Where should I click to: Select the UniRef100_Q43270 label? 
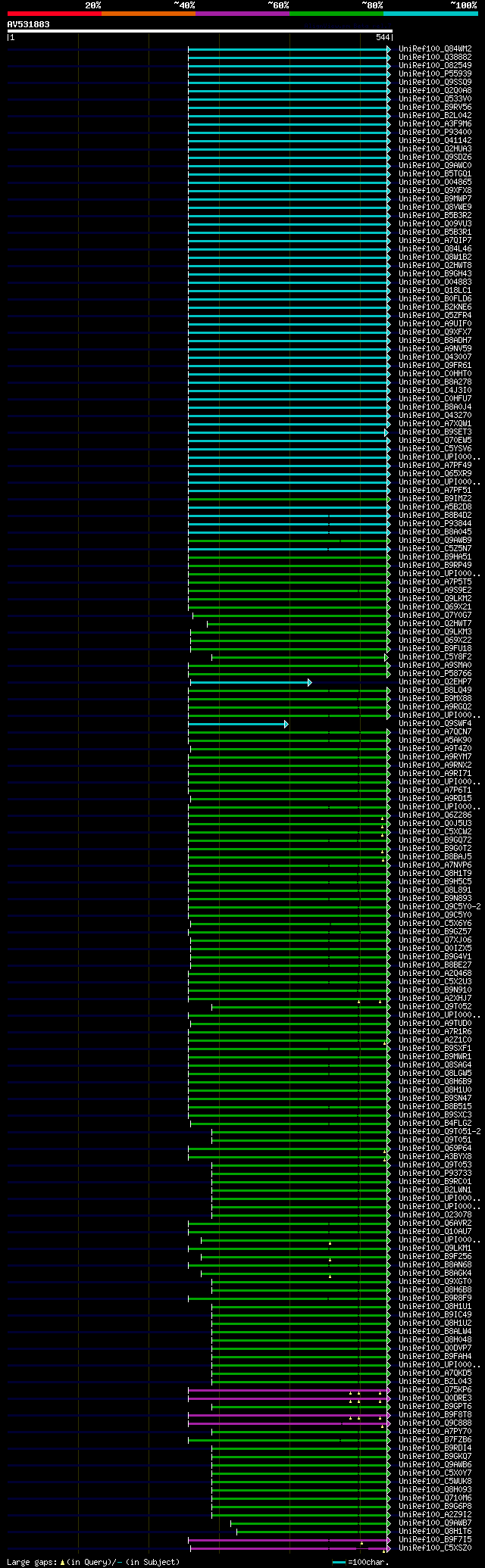tap(435, 416)
